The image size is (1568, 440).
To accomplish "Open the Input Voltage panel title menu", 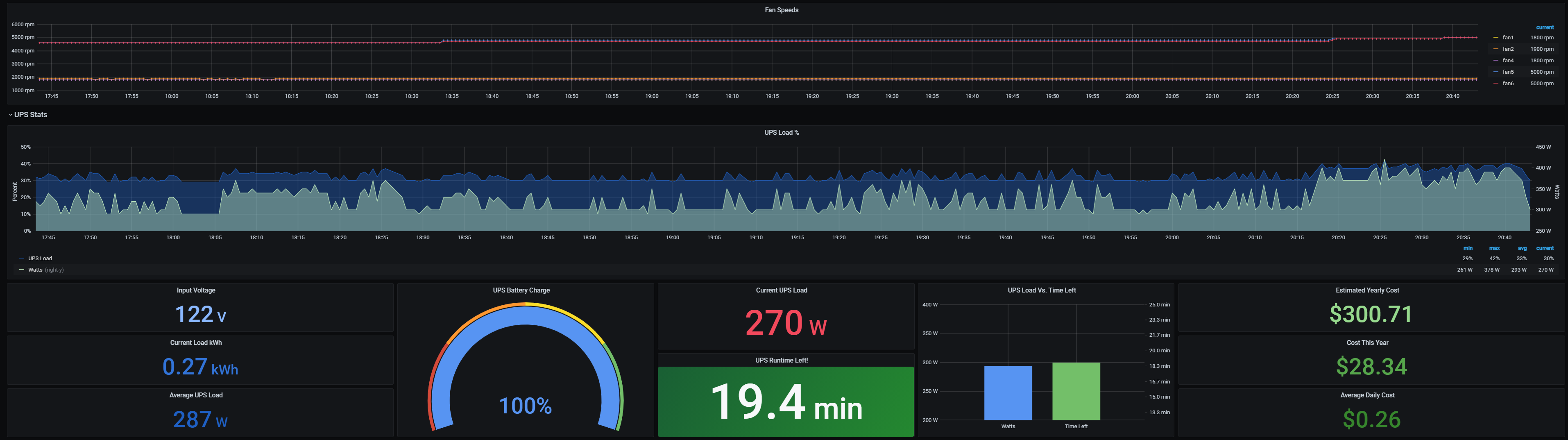I will point(195,290).
